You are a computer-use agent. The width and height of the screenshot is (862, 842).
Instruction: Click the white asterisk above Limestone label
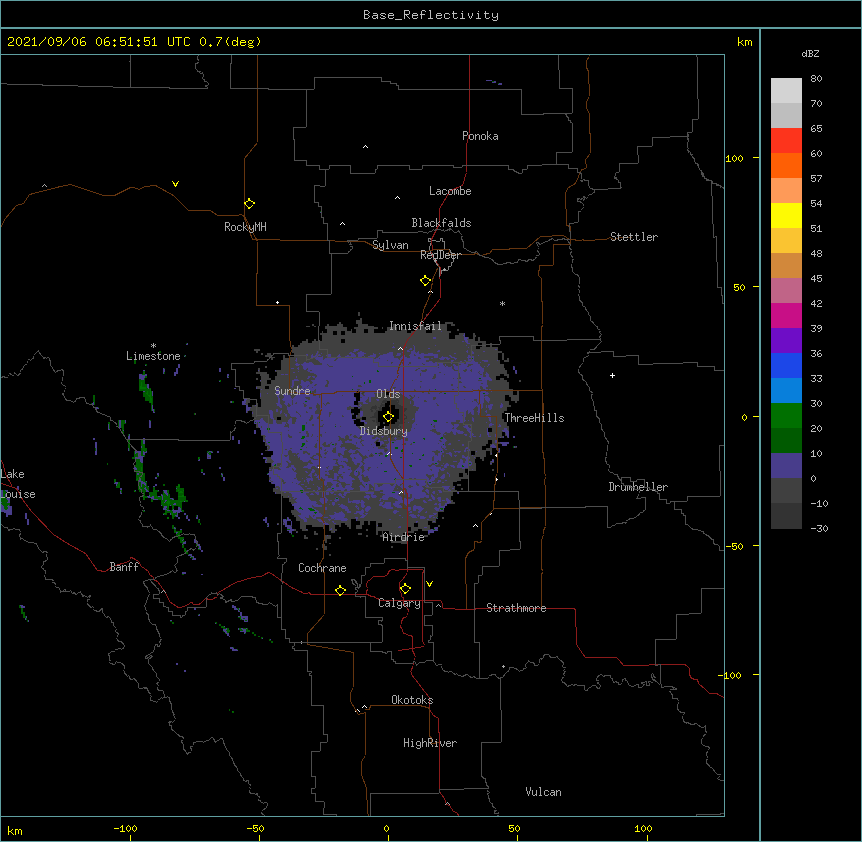153,346
